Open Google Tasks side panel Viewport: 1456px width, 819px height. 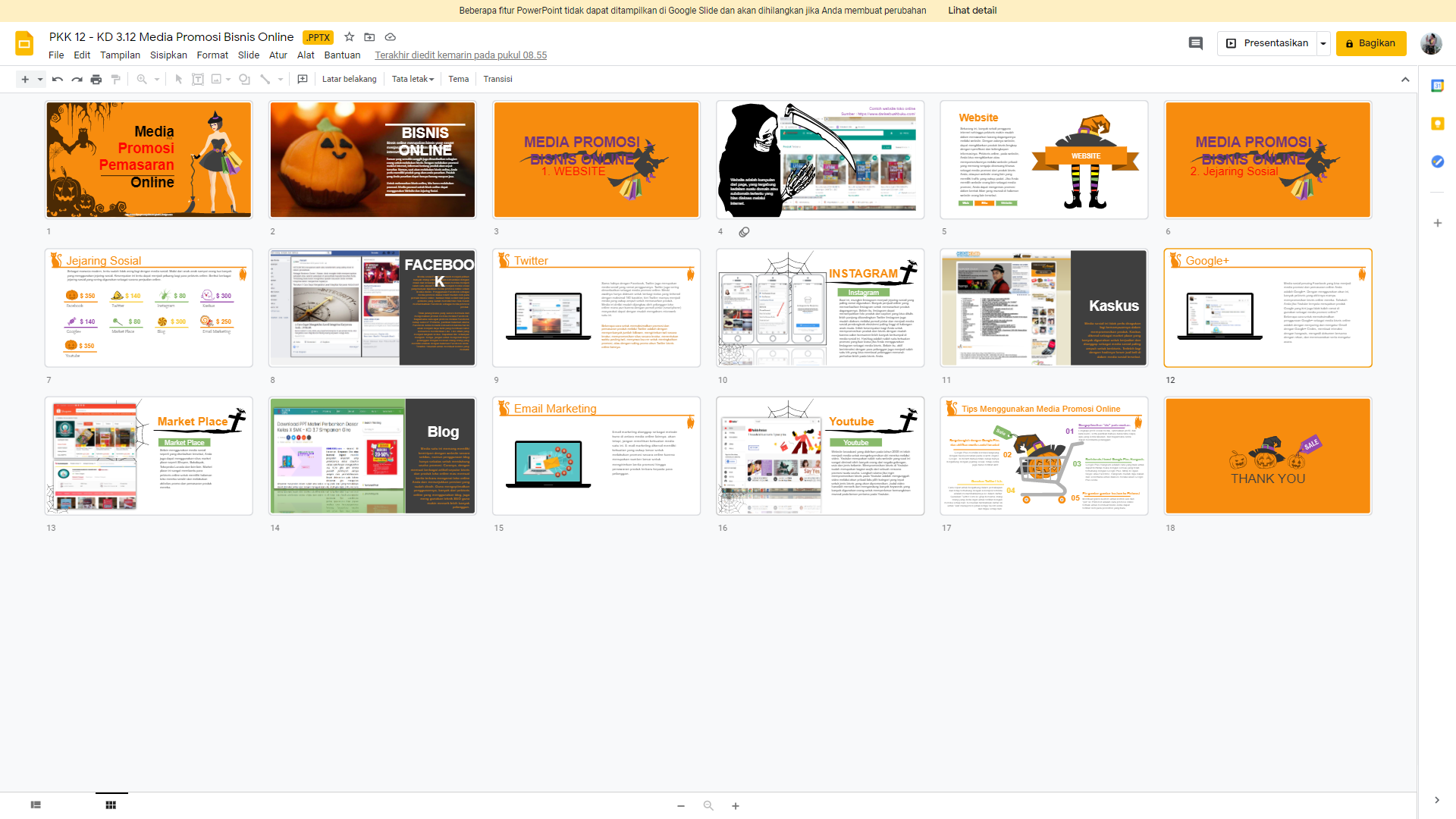tap(1438, 162)
